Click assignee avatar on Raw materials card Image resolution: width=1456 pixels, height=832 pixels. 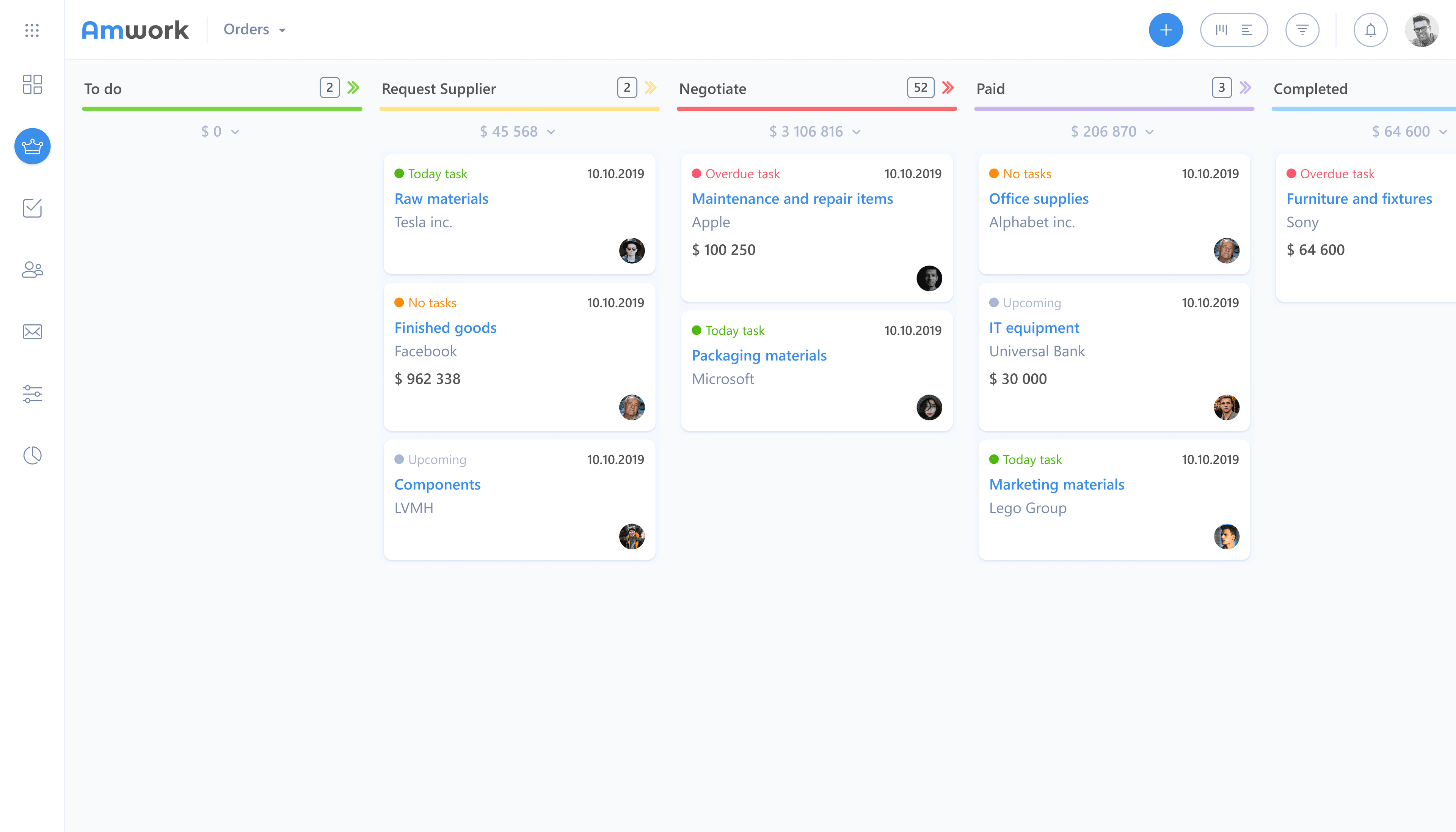tap(632, 250)
